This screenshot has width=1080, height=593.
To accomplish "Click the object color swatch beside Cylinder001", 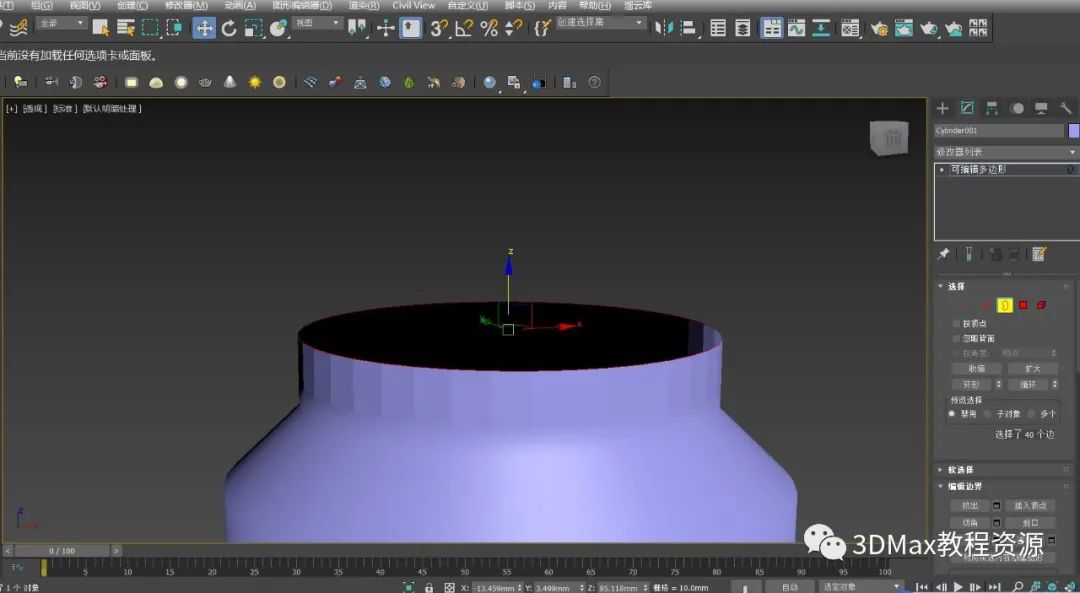I will (x=1074, y=131).
